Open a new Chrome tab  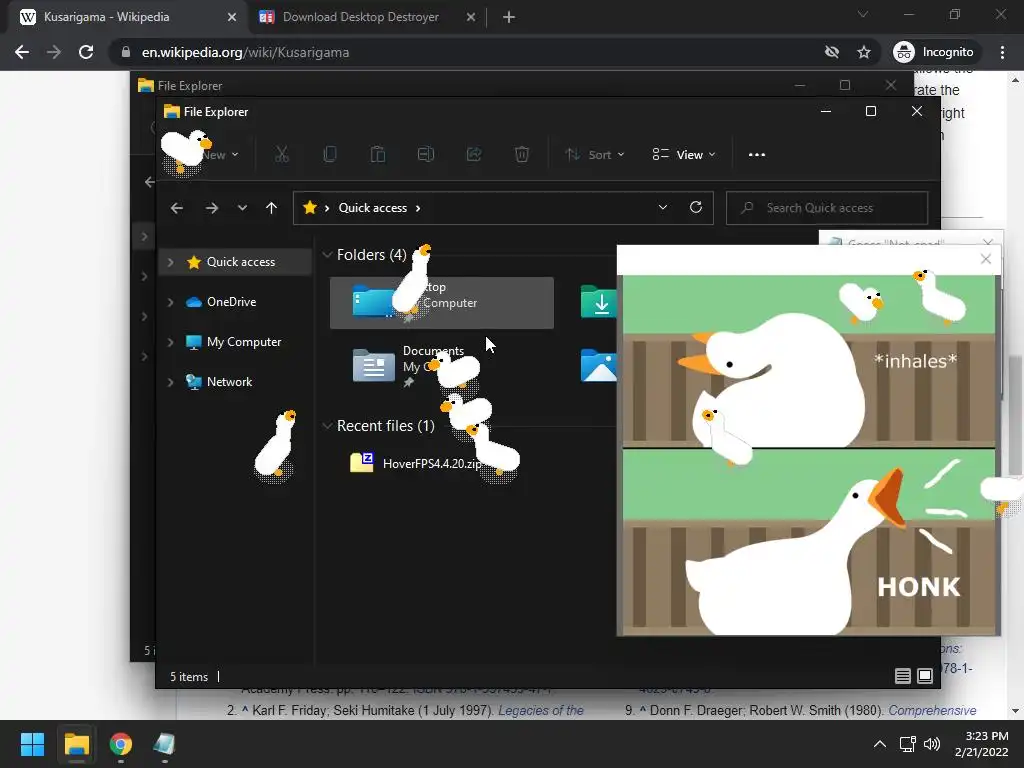point(509,17)
